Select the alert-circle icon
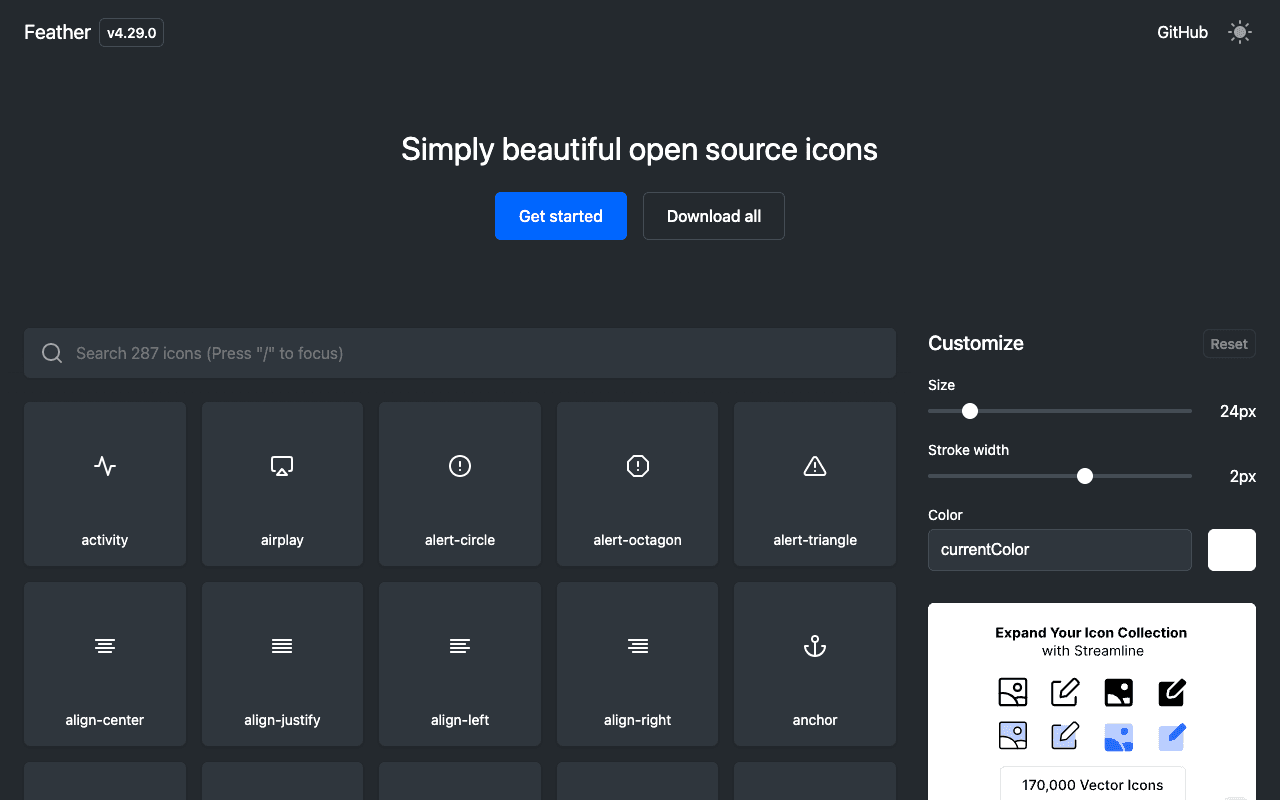1280x800 pixels. click(x=459, y=484)
